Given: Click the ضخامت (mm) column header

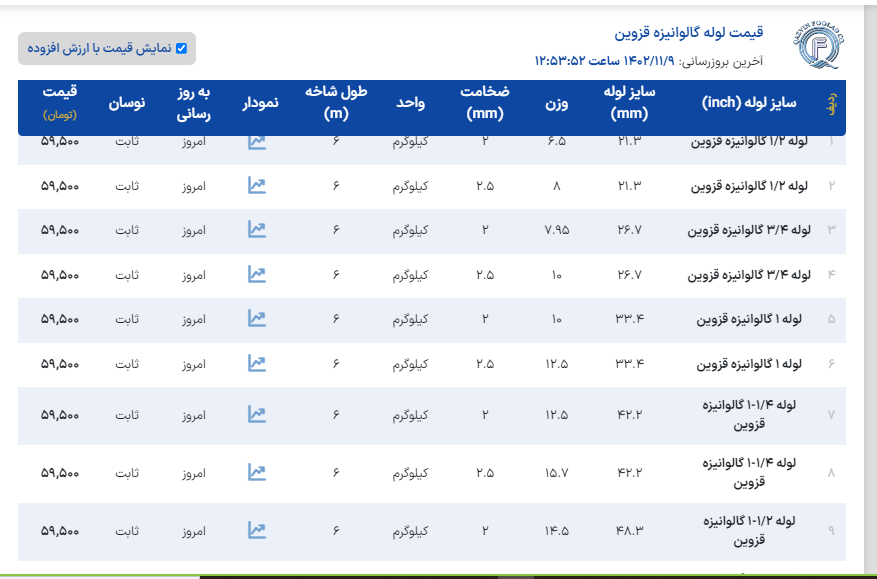Looking at the screenshot, I should pyautogui.click(x=485, y=102).
